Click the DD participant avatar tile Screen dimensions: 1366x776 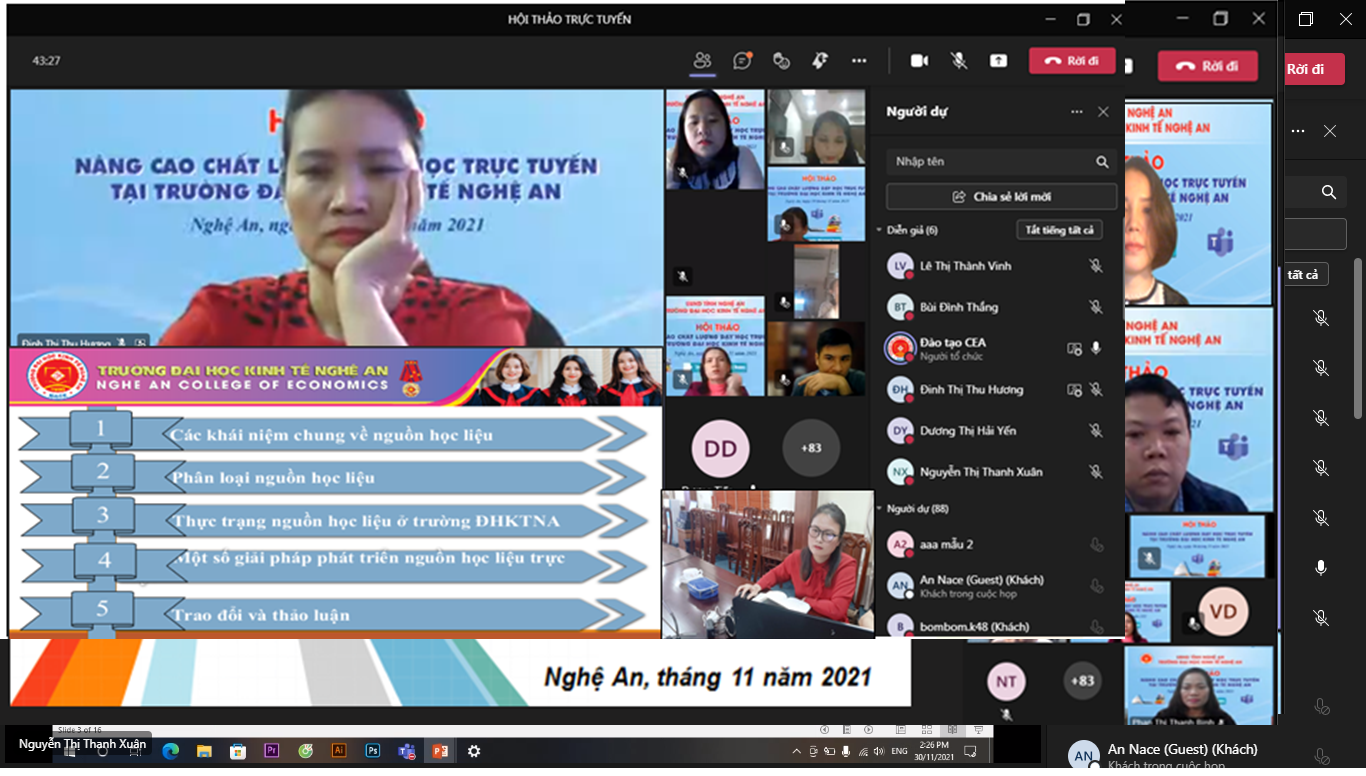(x=720, y=448)
